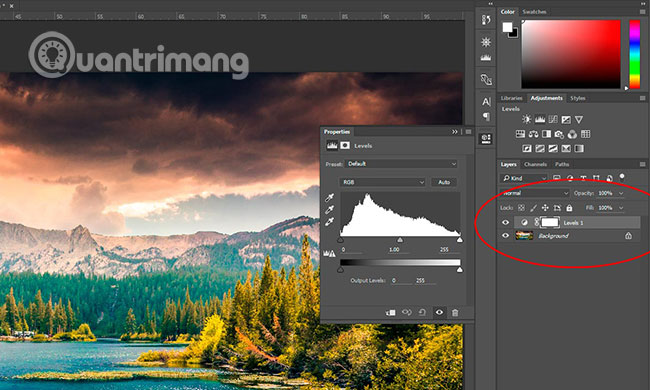
Task: Pick the black point eyedropper
Action: tap(330, 198)
